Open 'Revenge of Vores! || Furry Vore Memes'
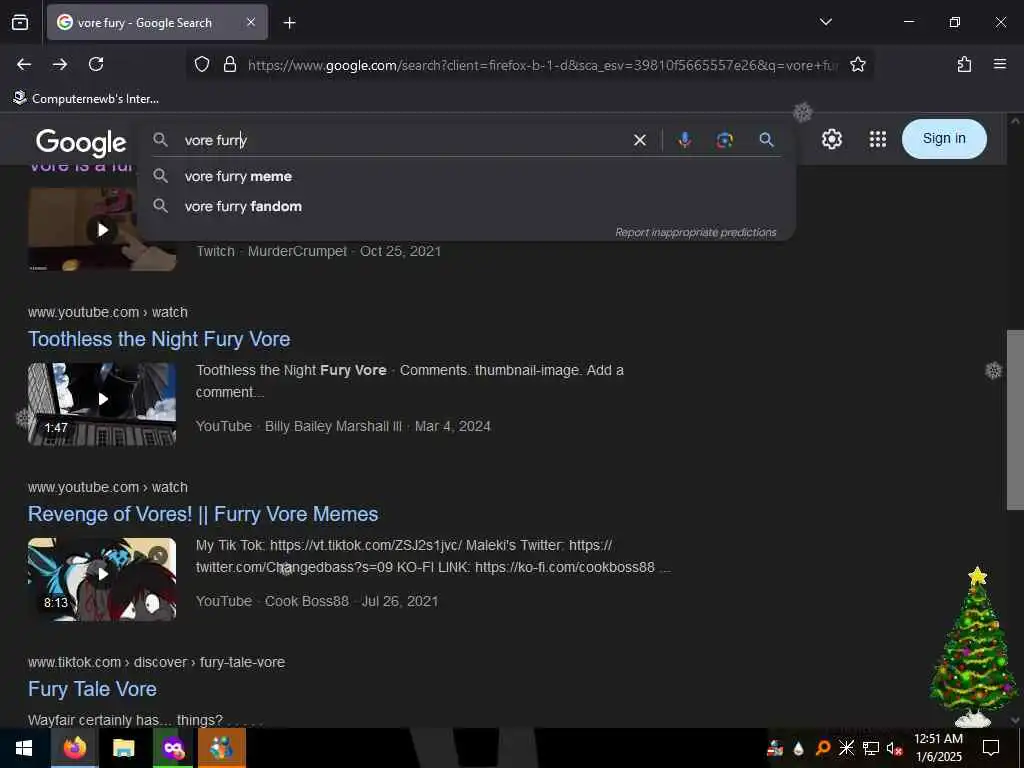1024x768 pixels. coord(203,514)
